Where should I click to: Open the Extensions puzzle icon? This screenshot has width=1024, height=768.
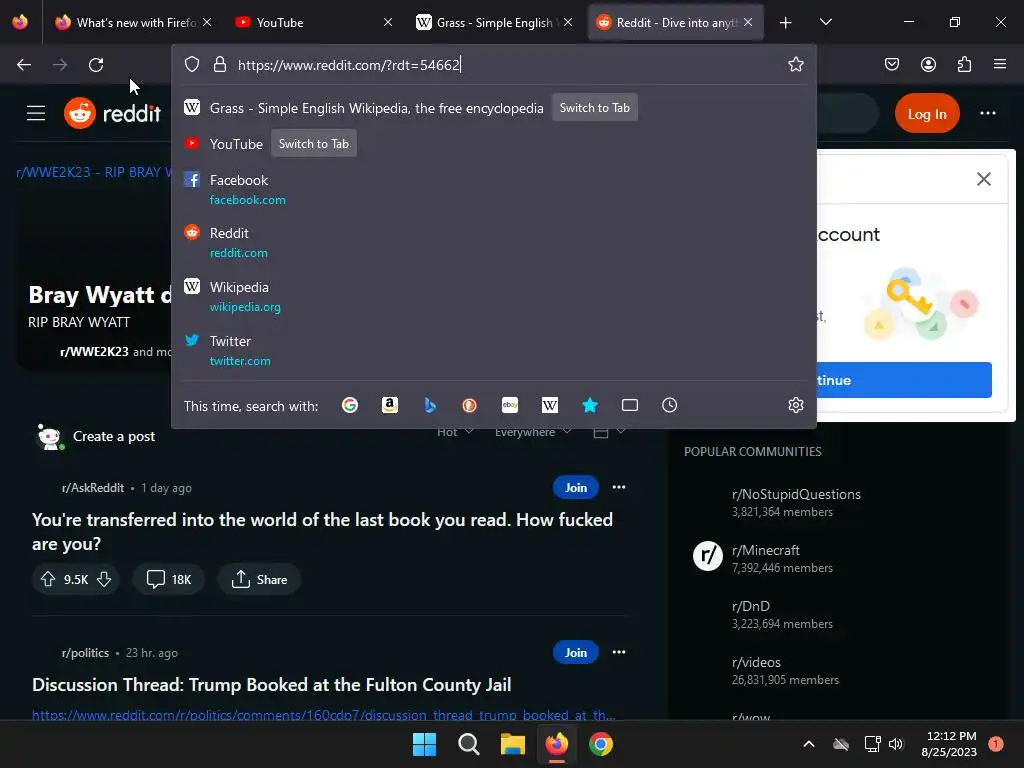pos(964,64)
